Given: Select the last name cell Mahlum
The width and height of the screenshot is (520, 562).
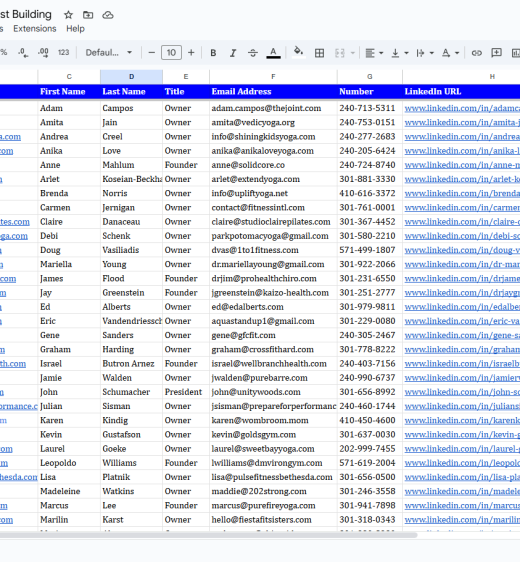Looking at the screenshot, I should click(x=131, y=165).
